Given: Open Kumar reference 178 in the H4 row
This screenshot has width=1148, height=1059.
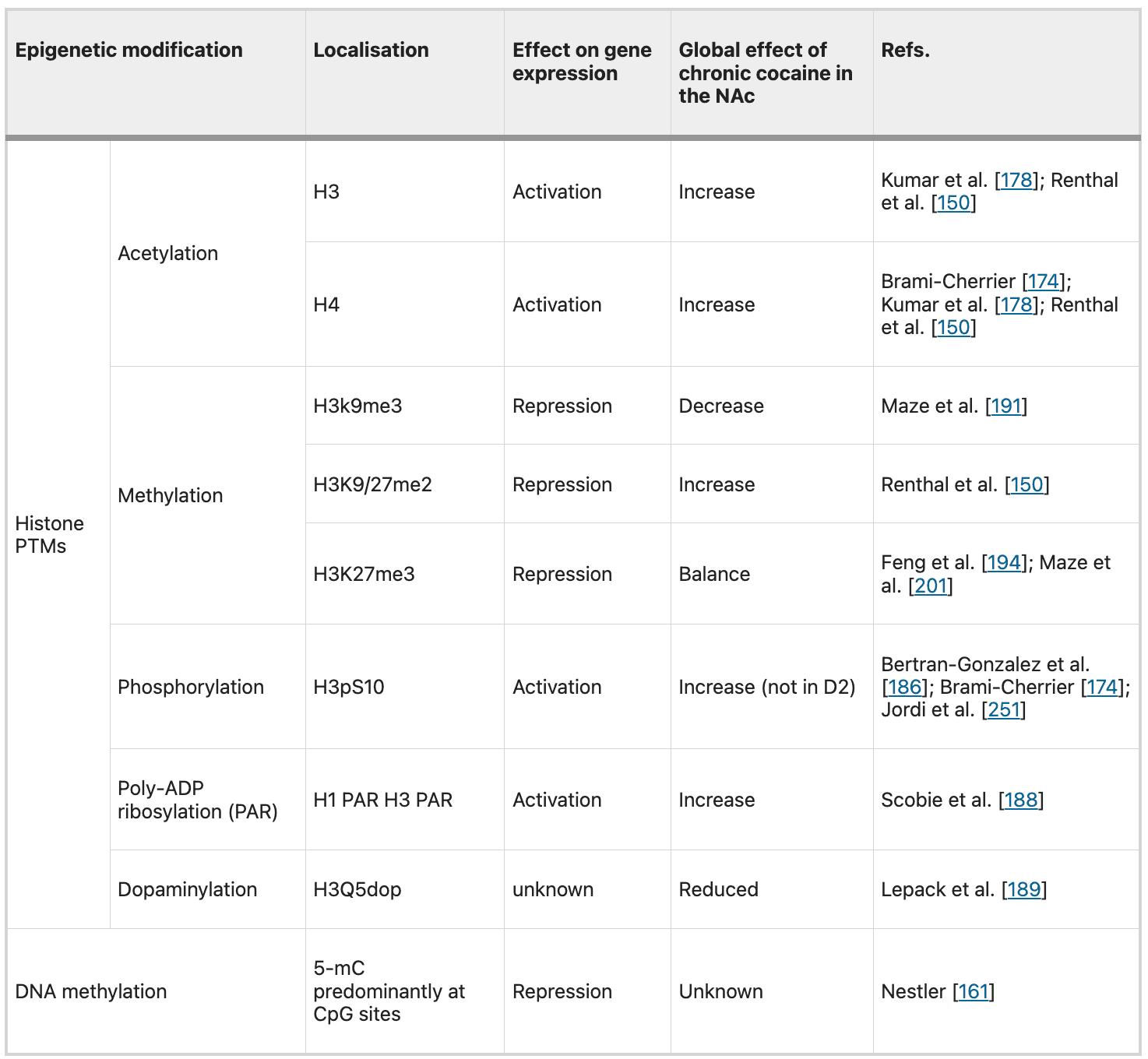Looking at the screenshot, I should pyautogui.click(x=1016, y=304).
